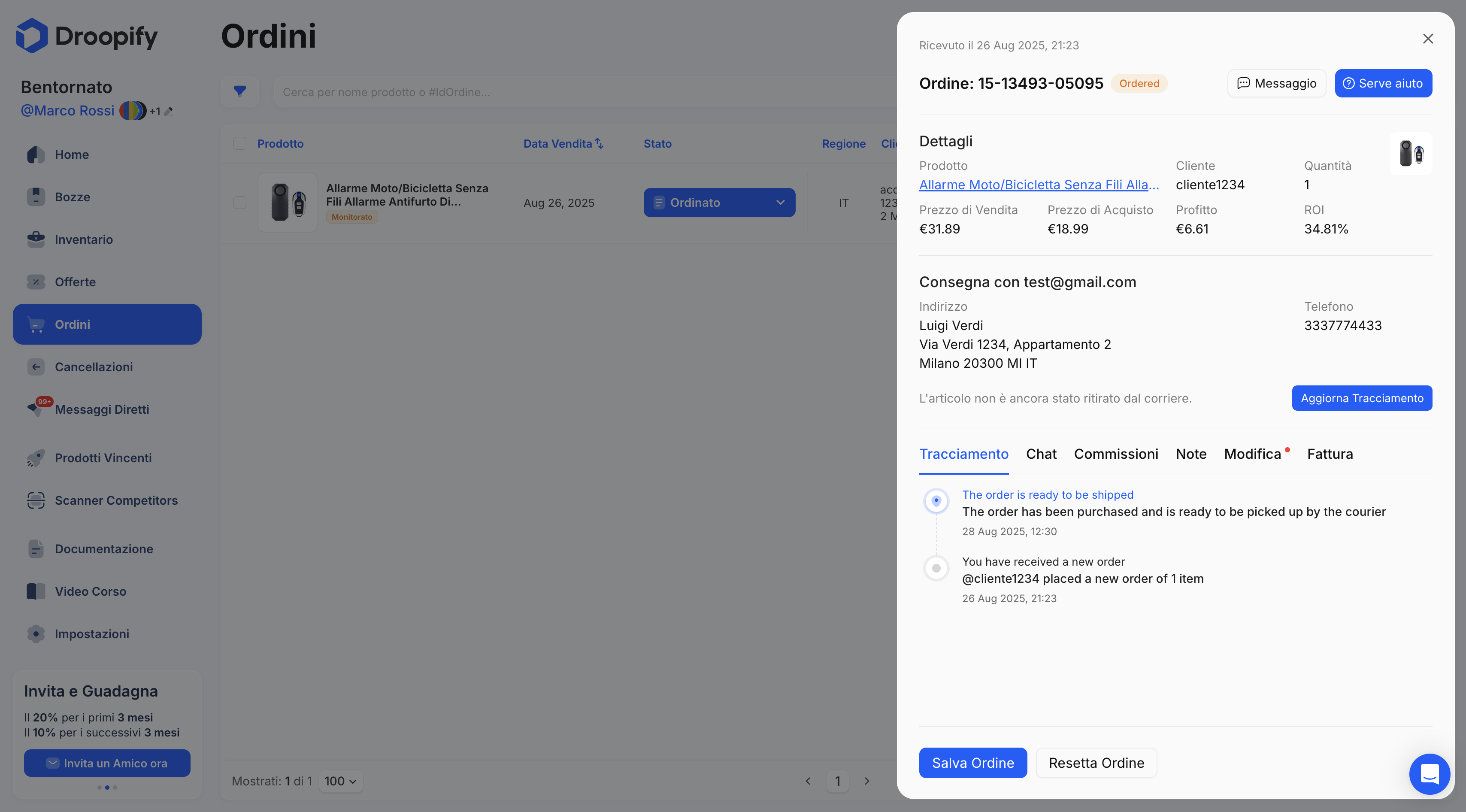Open the Note tab

point(1191,454)
